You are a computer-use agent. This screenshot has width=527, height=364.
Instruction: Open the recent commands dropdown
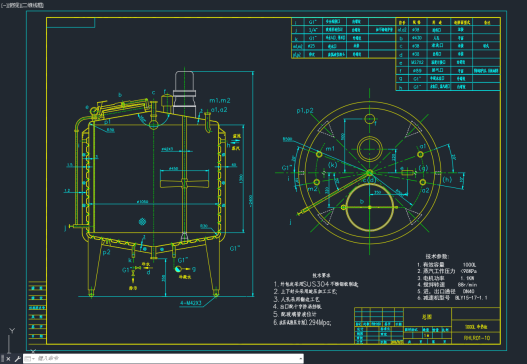[x=29, y=359]
